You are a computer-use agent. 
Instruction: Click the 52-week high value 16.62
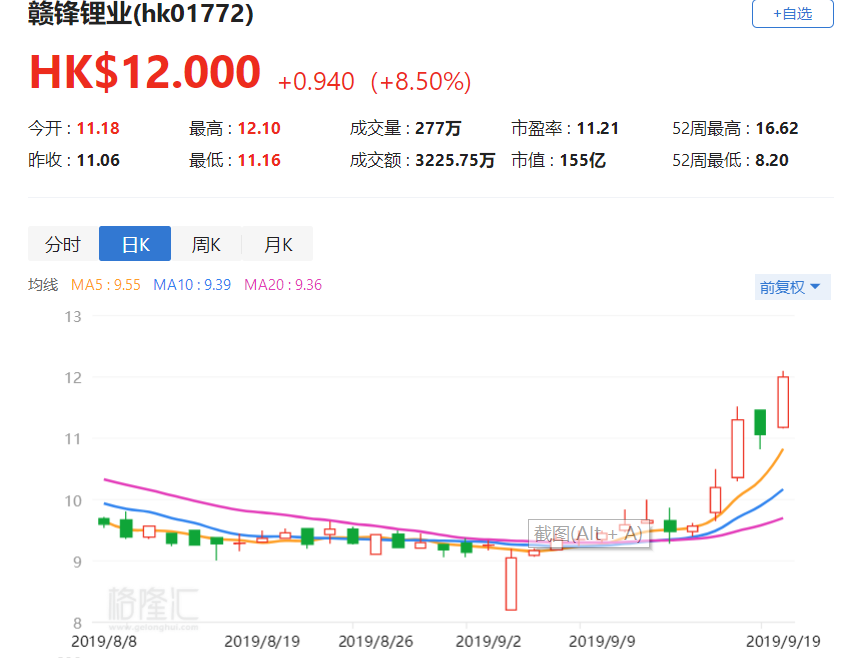777,128
